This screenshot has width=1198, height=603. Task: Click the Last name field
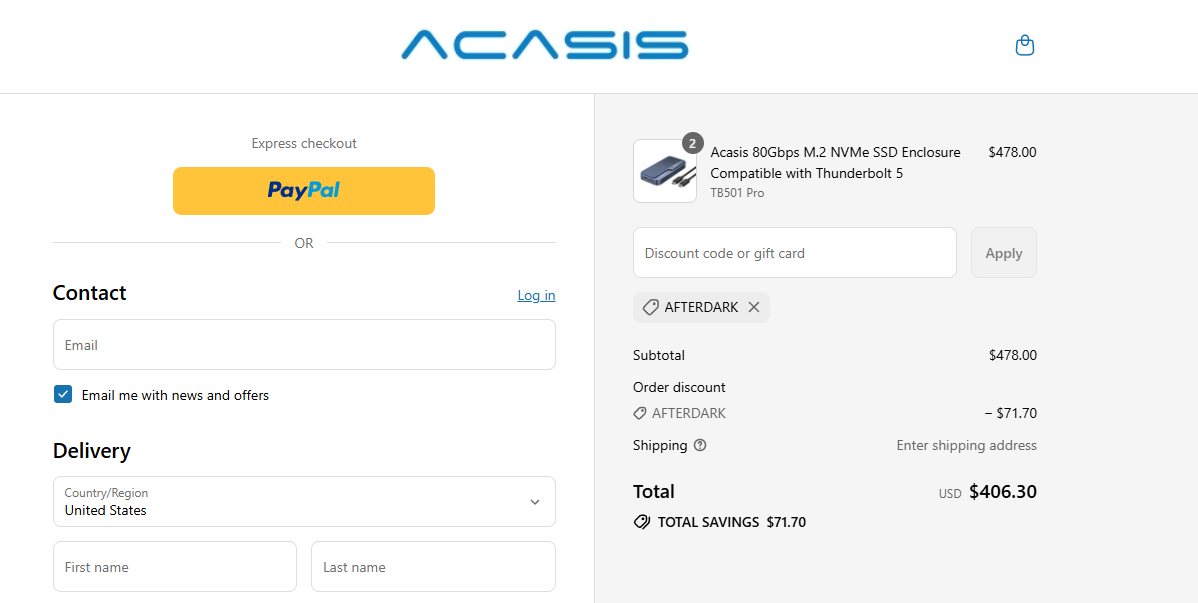pos(433,567)
